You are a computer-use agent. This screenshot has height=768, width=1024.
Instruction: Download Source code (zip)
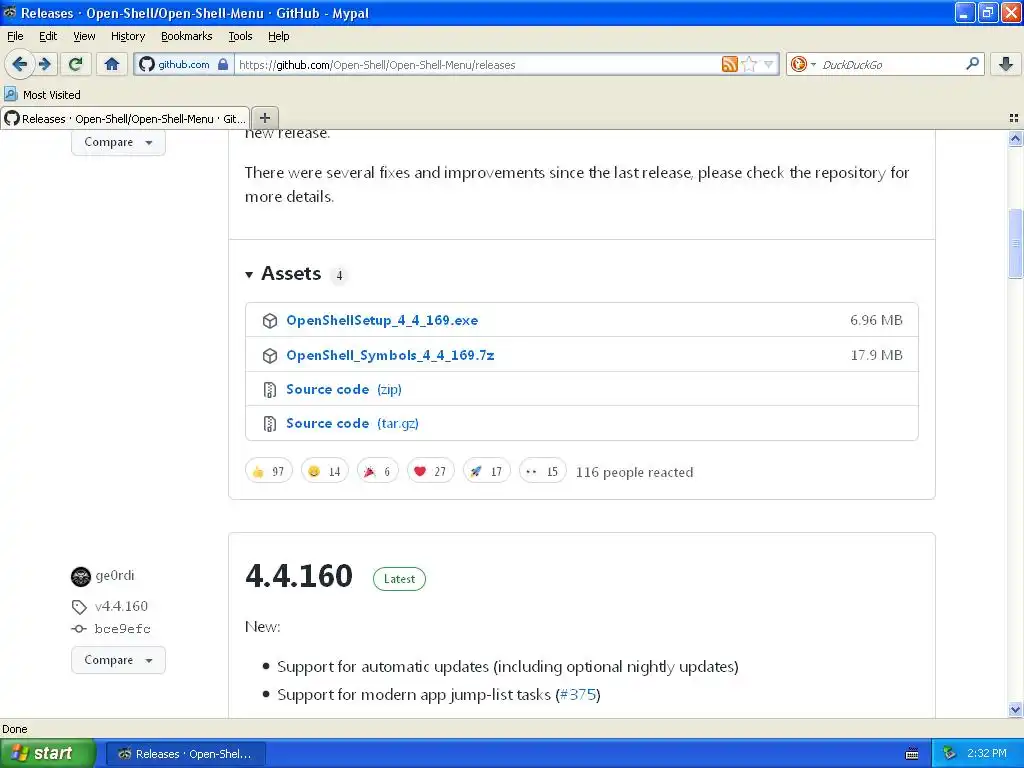(x=344, y=389)
